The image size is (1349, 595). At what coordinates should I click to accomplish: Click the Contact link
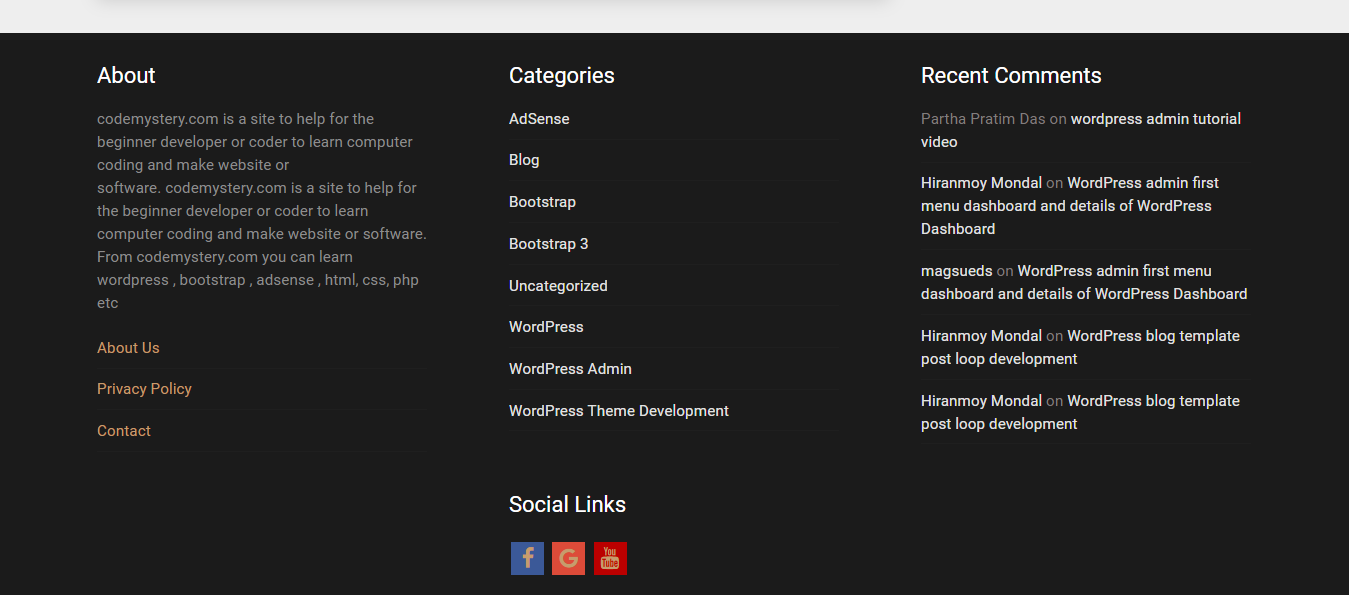coord(123,430)
